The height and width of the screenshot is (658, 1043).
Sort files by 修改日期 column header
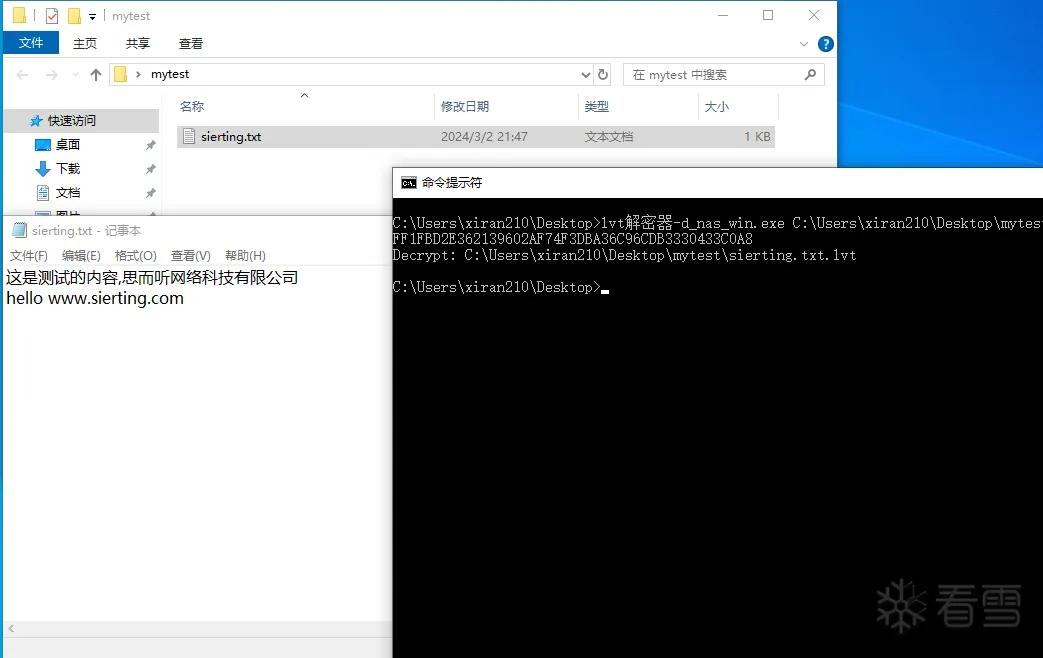[465, 106]
